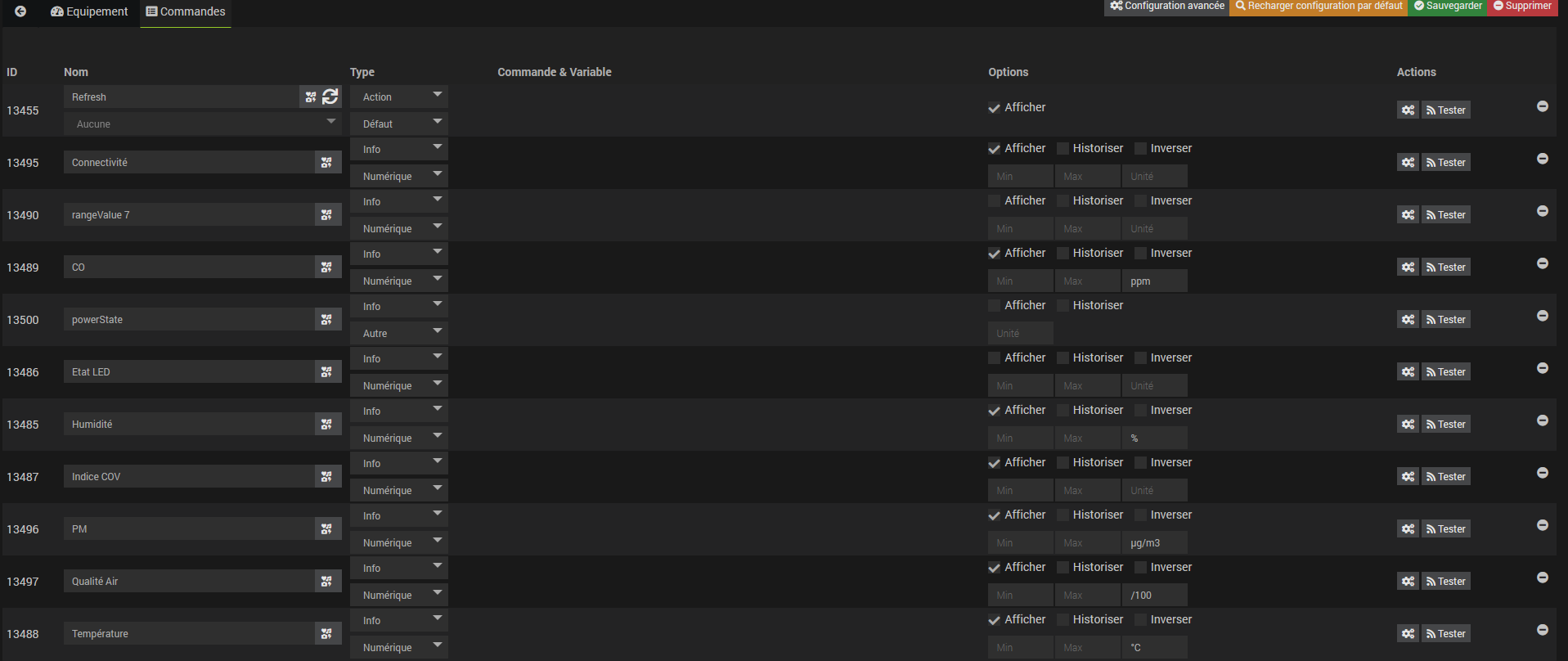Image resolution: width=1568 pixels, height=661 pixels.
Task: Check Afficher for rangeValue 7
Action: point(995,201)
